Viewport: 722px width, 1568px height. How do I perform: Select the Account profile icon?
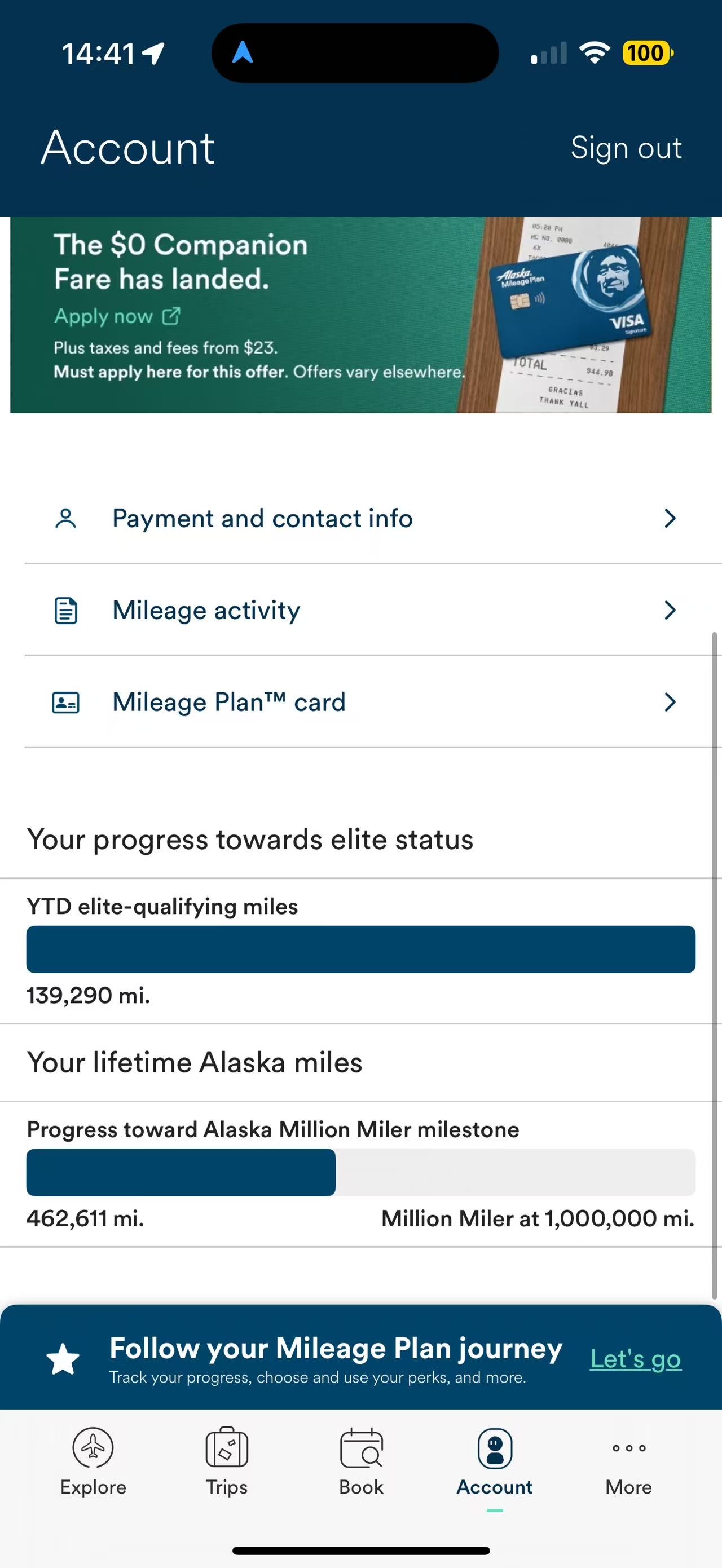click(494, 1448)
